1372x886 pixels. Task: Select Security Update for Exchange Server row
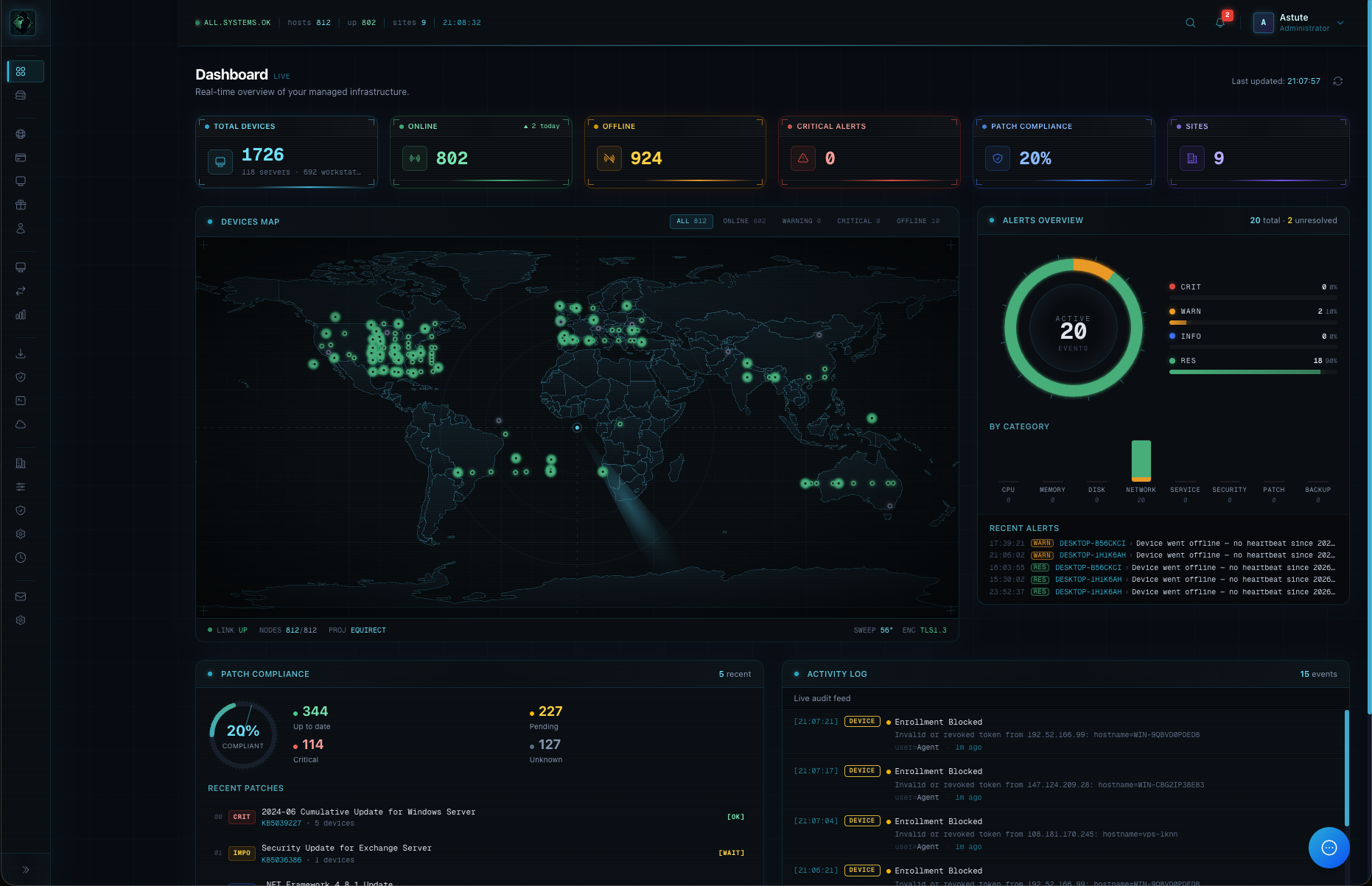click(479, 854)
